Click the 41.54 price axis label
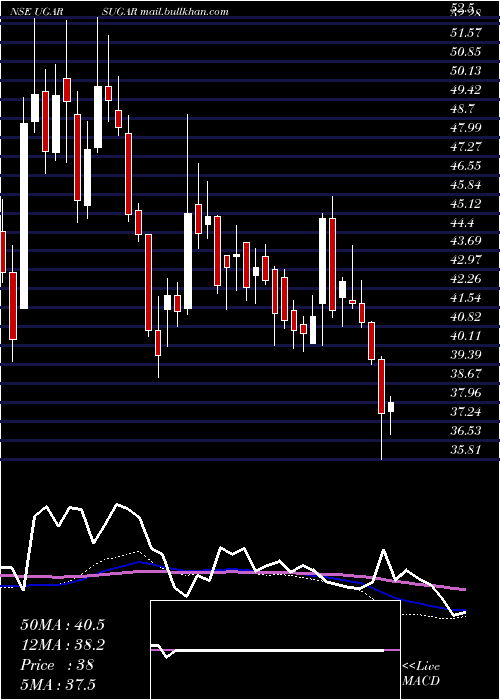Image resolution: width=500 pixels, height=700 pixels. (466, 298)
